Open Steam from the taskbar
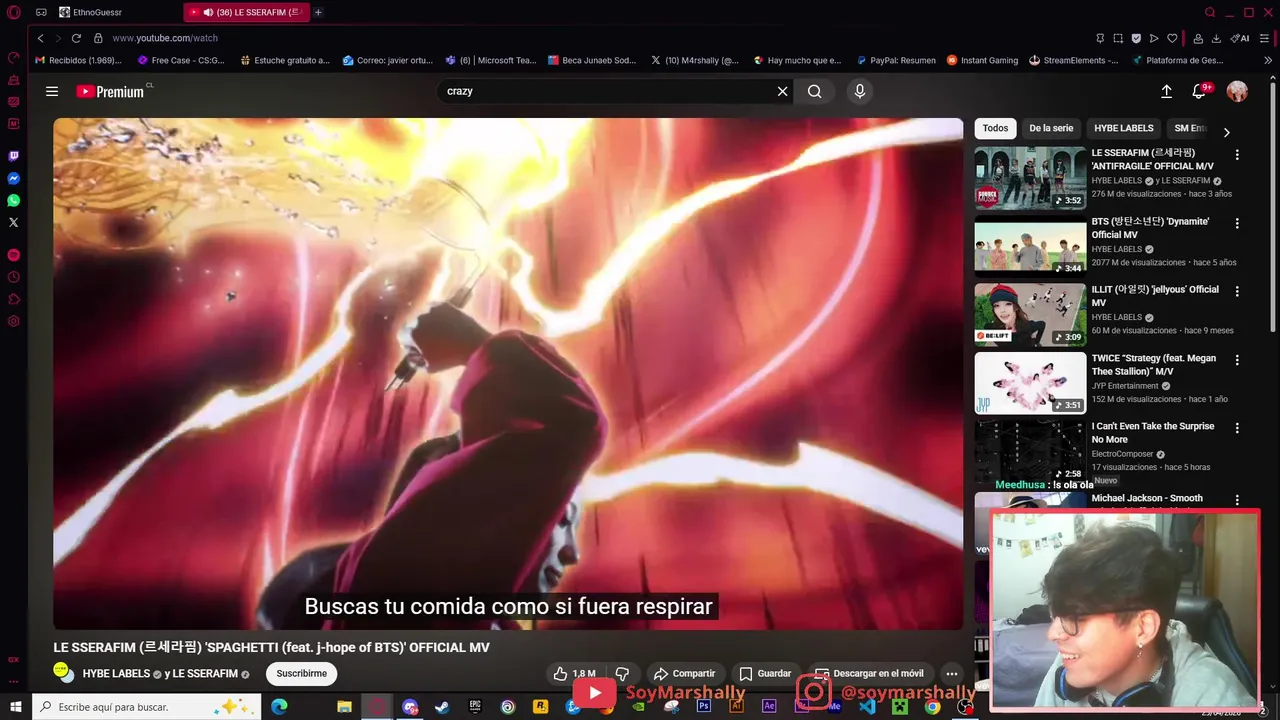Viewport: 1280px width, 720px height. point(442,707)
